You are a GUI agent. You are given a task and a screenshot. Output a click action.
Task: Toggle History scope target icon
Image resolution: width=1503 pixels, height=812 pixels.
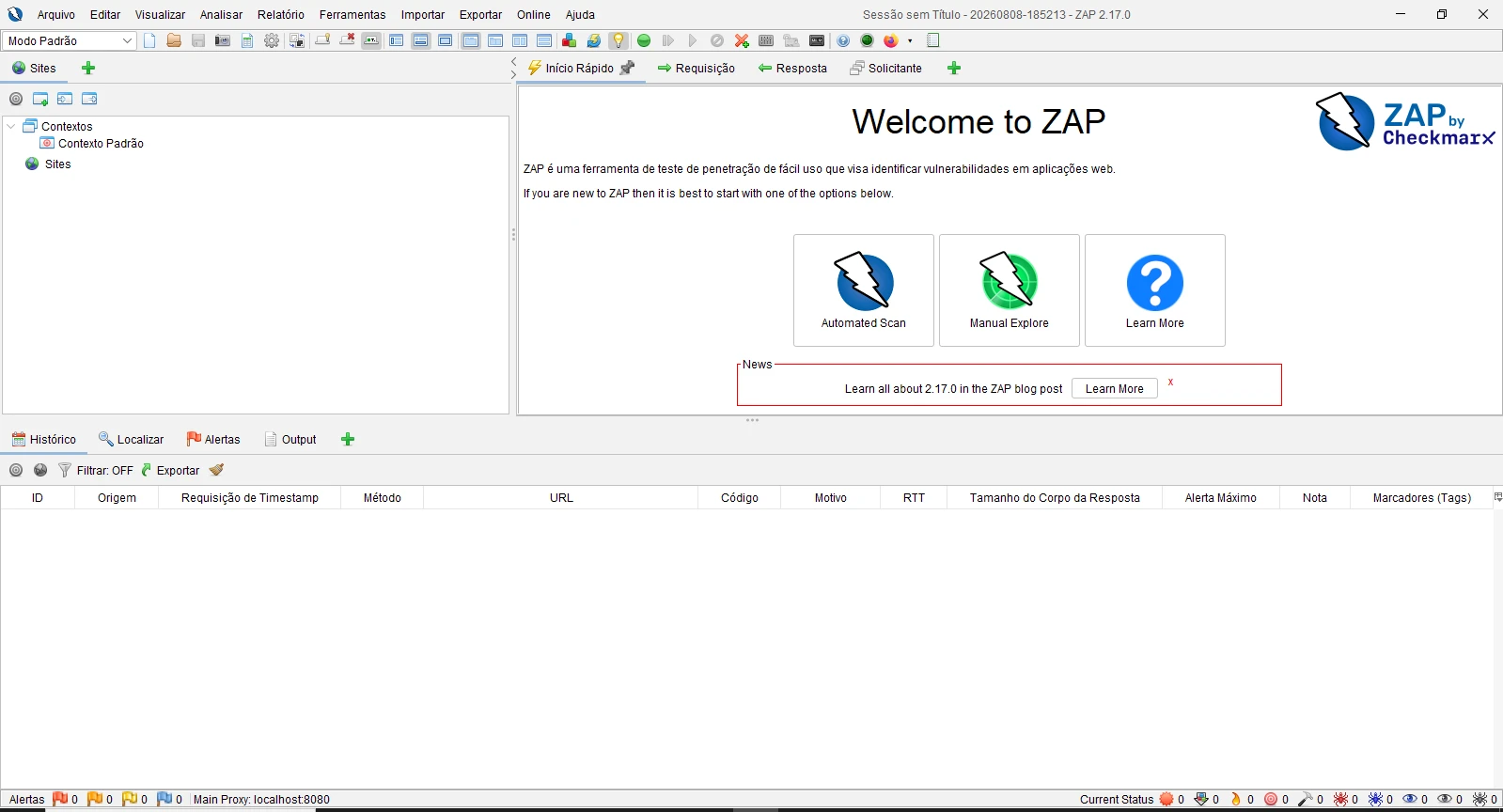coord(16,470)
